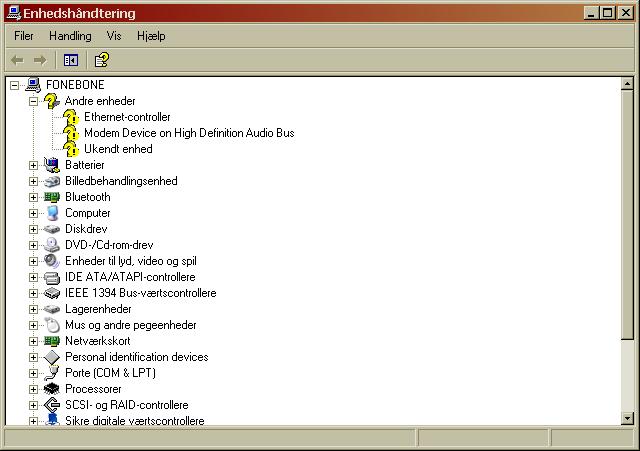The height and width of the screenshot is (451, 640).
Task: Select the Sikre digitale værtscontrollere label
Action: [135, 420]
